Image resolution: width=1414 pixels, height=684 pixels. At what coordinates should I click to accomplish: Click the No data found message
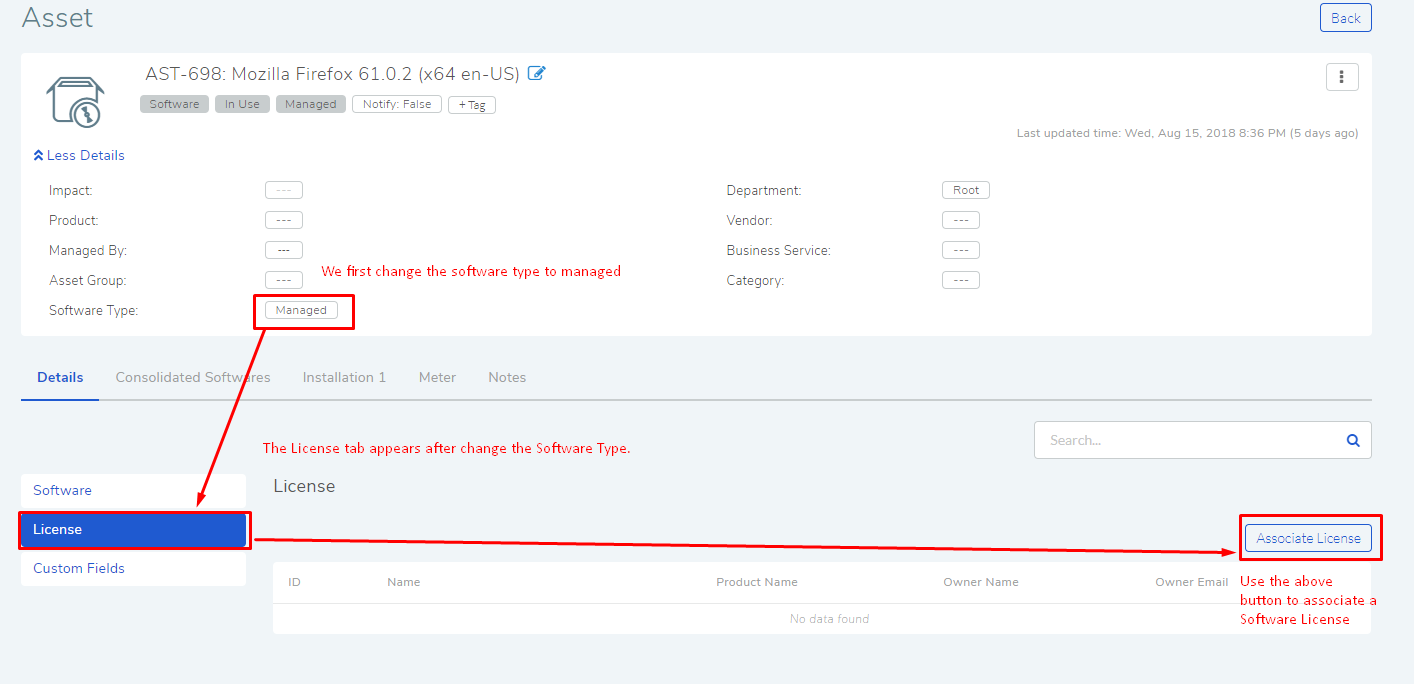(x=829, y=619)
